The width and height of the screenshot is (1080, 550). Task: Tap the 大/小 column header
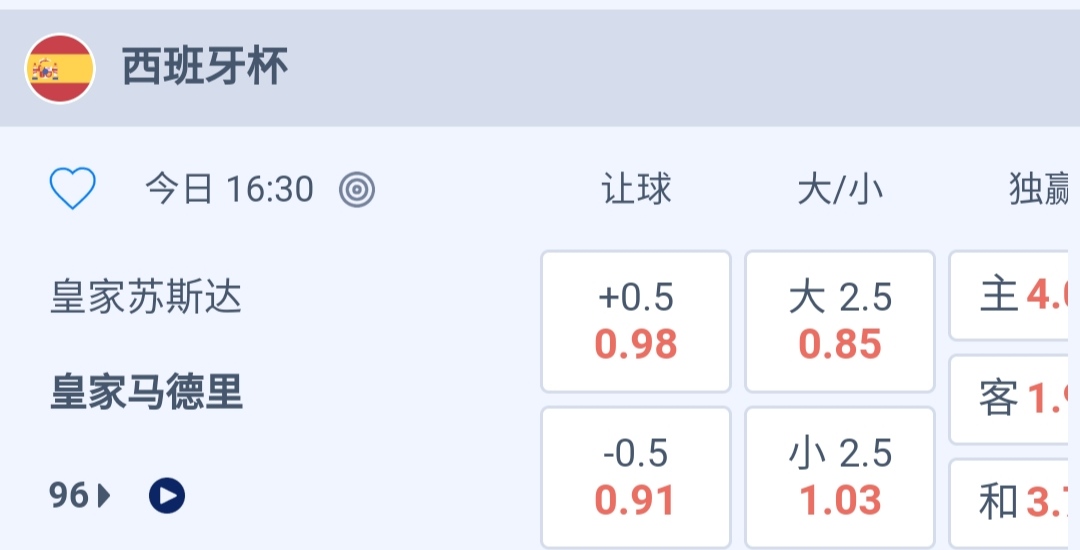[x=840, y=189]
